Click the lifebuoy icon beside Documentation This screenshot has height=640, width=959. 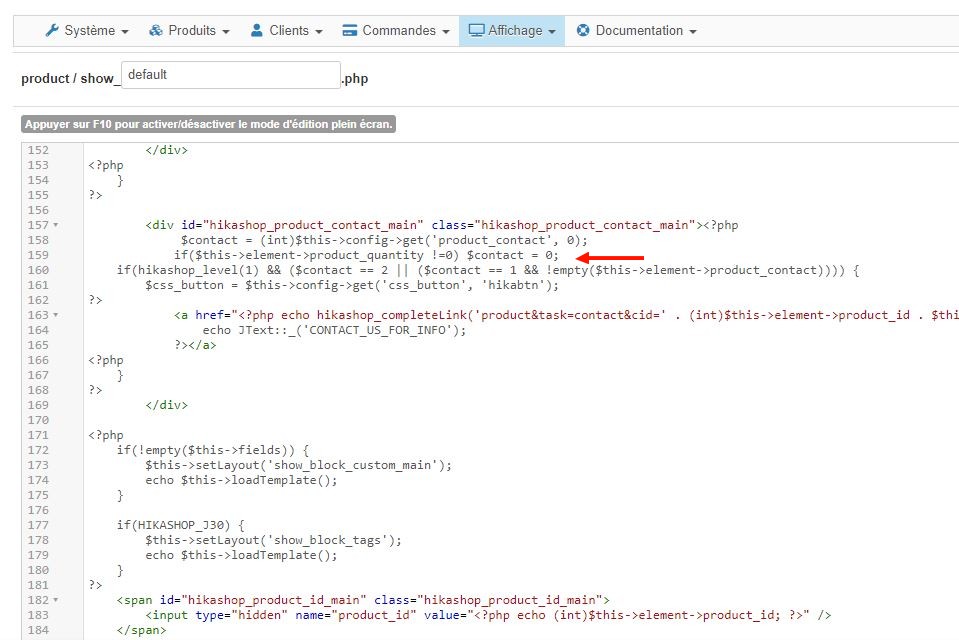583,31
